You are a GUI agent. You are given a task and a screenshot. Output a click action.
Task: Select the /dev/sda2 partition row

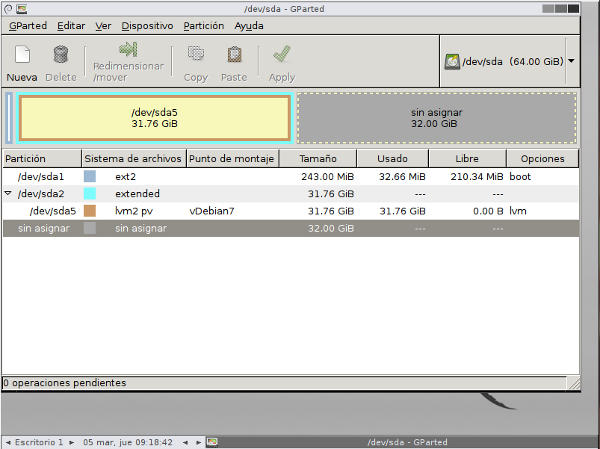[x=290, y=194]
